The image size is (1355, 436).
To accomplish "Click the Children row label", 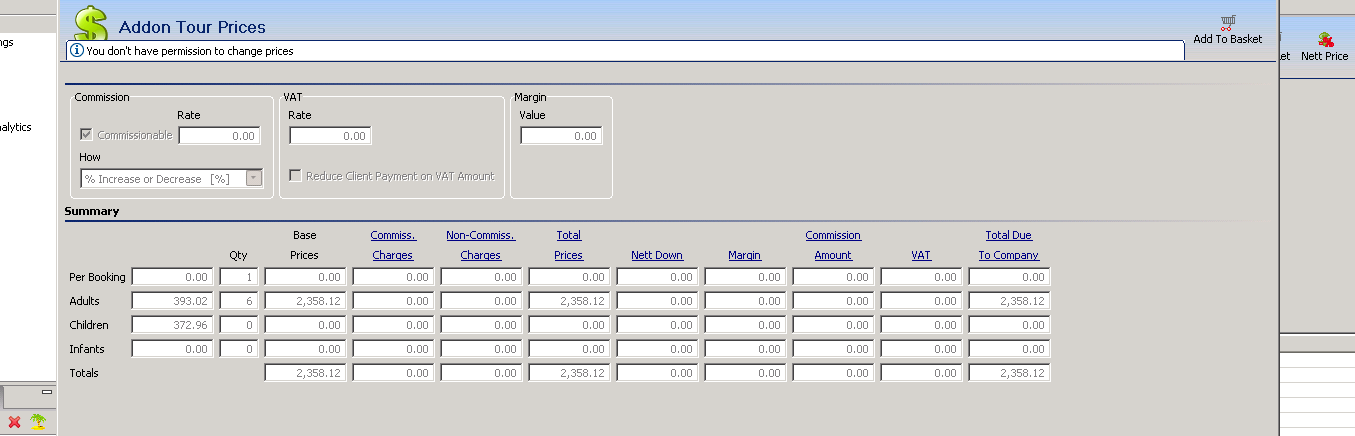I will (x=88, y=325).
